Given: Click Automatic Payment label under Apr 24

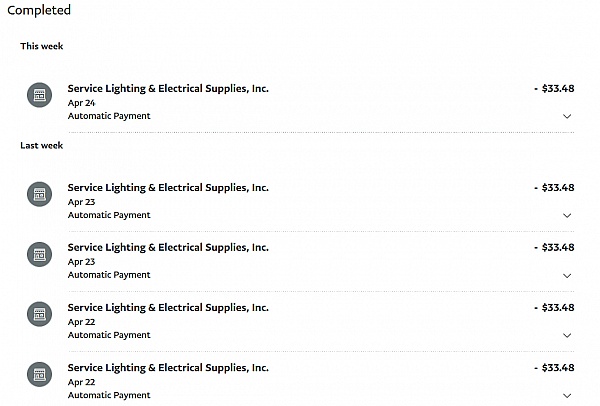Looking at the screenshot, I should 109,116.
